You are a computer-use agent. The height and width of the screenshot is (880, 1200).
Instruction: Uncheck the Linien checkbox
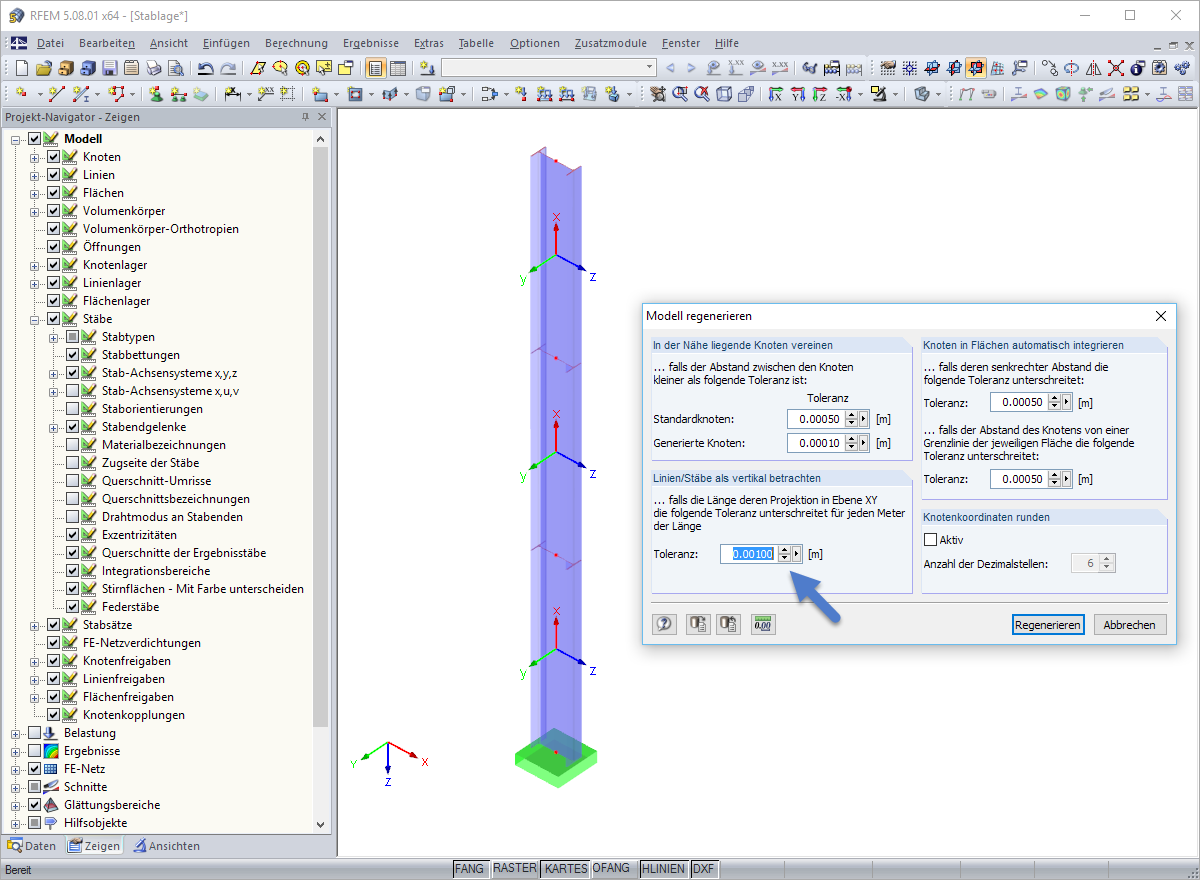(54, 175)
